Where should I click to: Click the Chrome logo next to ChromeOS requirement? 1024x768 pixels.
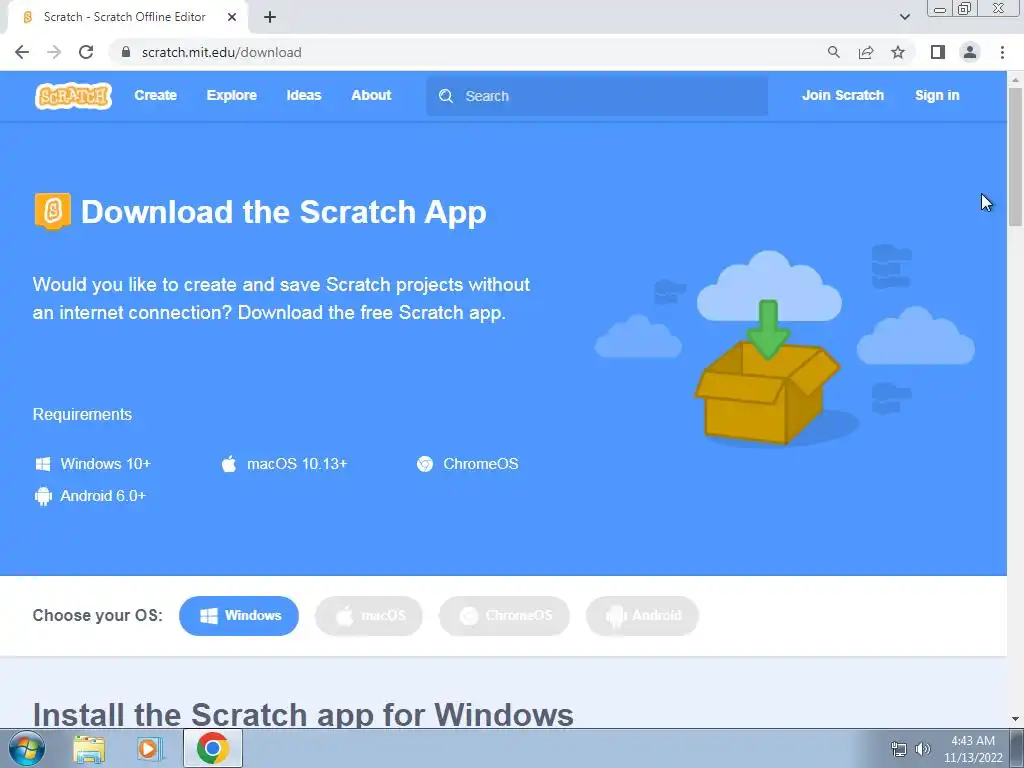[x=425, y=464]
